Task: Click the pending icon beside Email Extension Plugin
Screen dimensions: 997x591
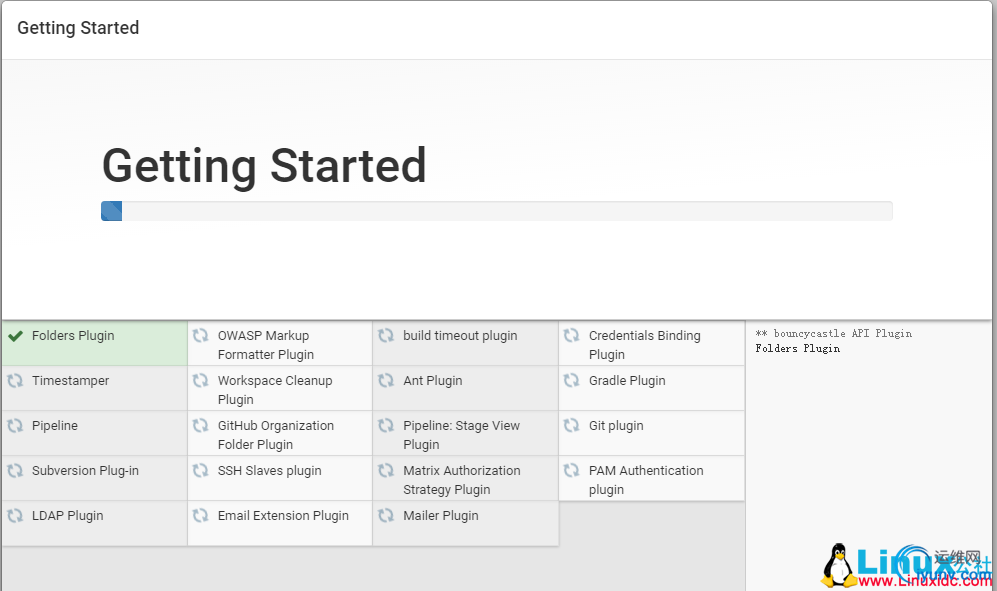Action: (201, 516)
